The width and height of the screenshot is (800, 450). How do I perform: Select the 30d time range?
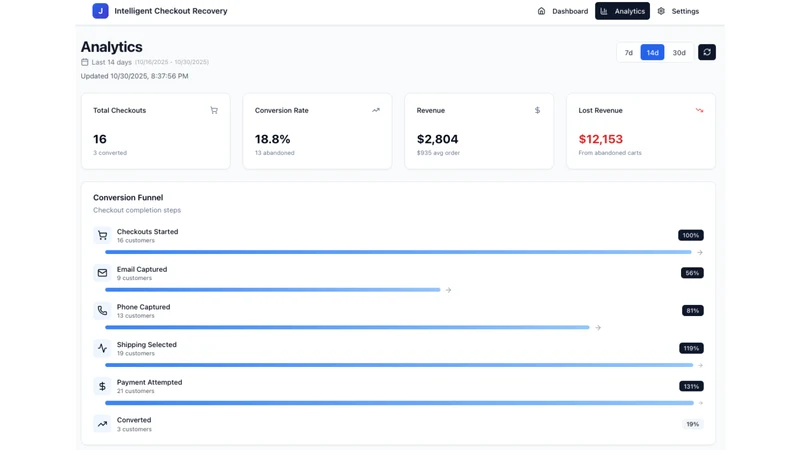click(679, 53)
